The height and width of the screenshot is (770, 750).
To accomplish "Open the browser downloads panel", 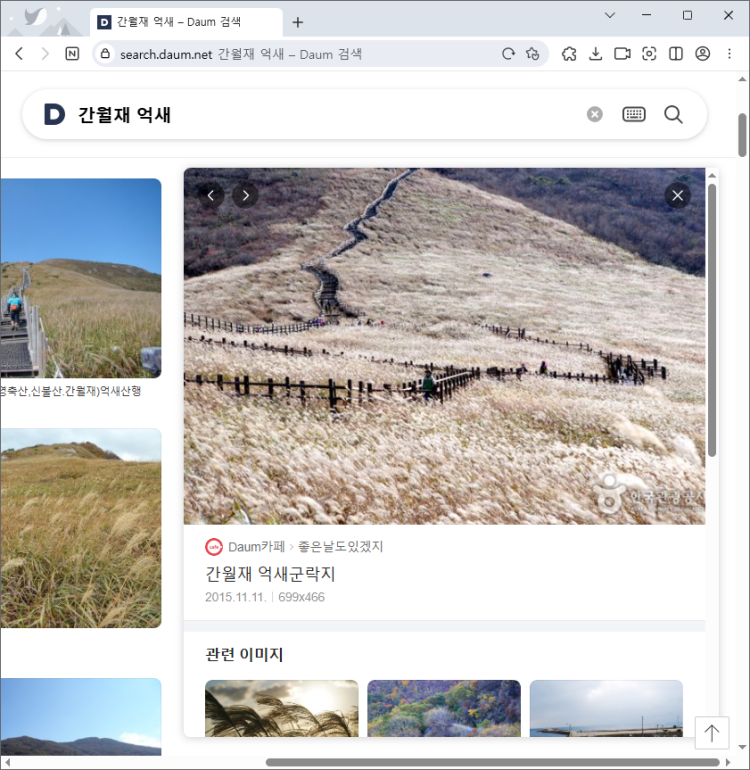I will tap(596, 54).
